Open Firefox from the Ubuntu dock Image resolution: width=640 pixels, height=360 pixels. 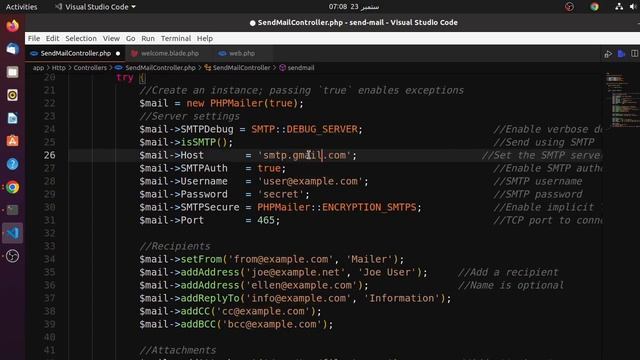pos(12,26)
